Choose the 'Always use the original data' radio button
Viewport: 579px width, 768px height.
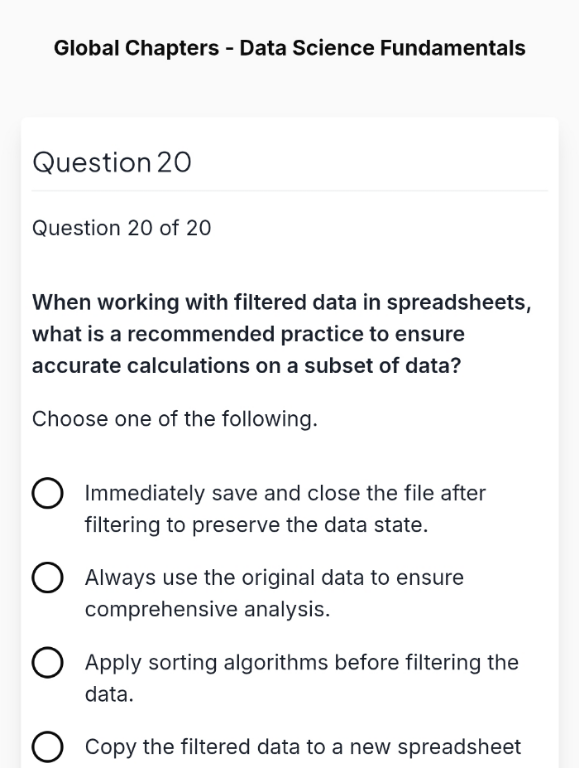[x=48, y=577]
